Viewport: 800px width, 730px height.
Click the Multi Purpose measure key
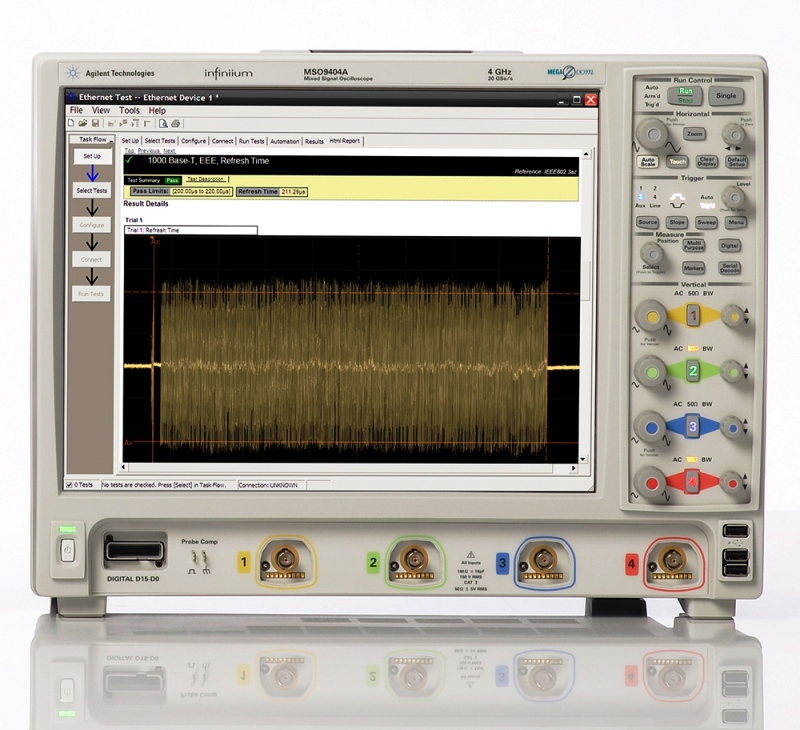tap(693, 245)
